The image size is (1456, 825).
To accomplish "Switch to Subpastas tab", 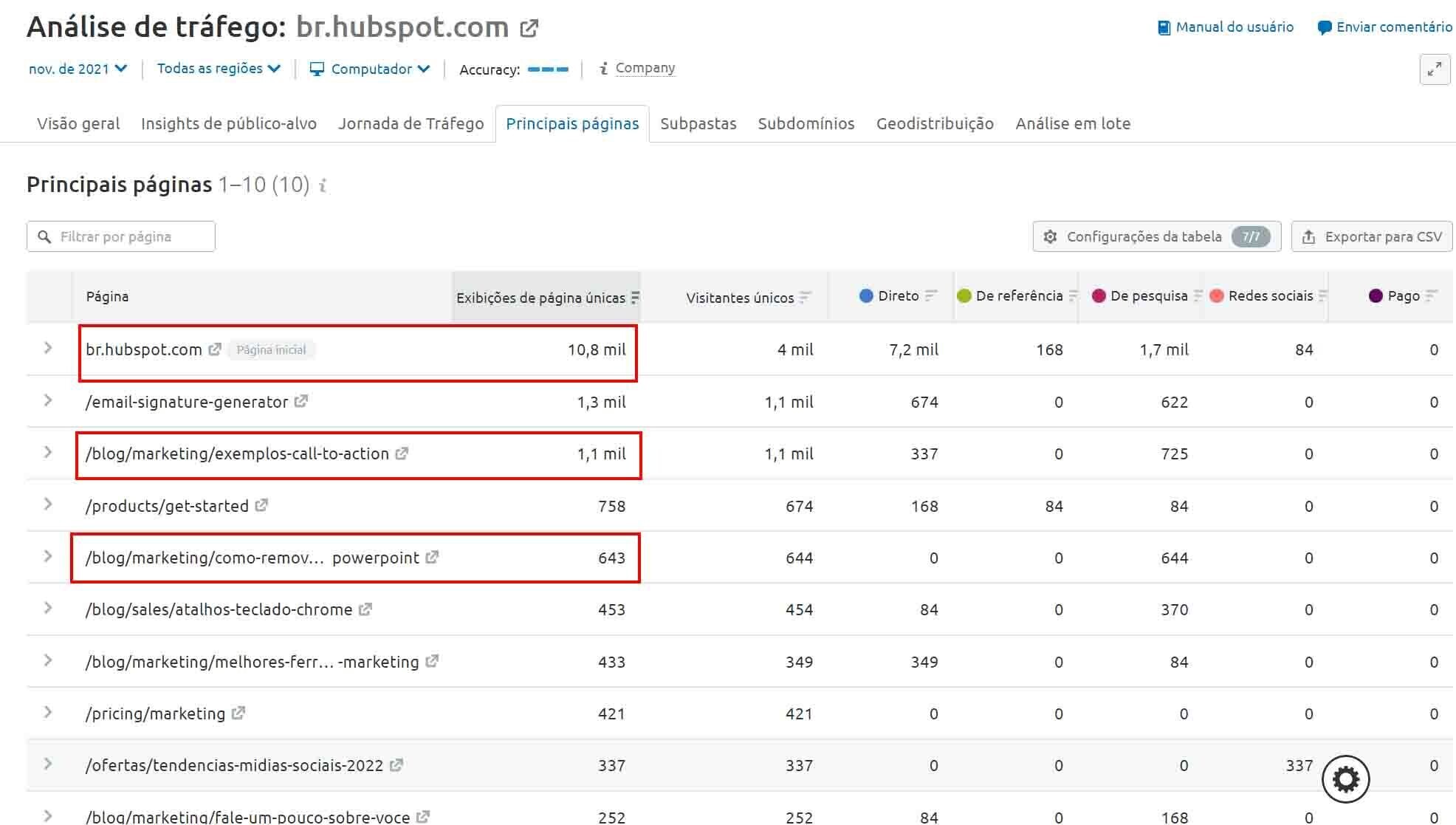I will pos(698,123).
